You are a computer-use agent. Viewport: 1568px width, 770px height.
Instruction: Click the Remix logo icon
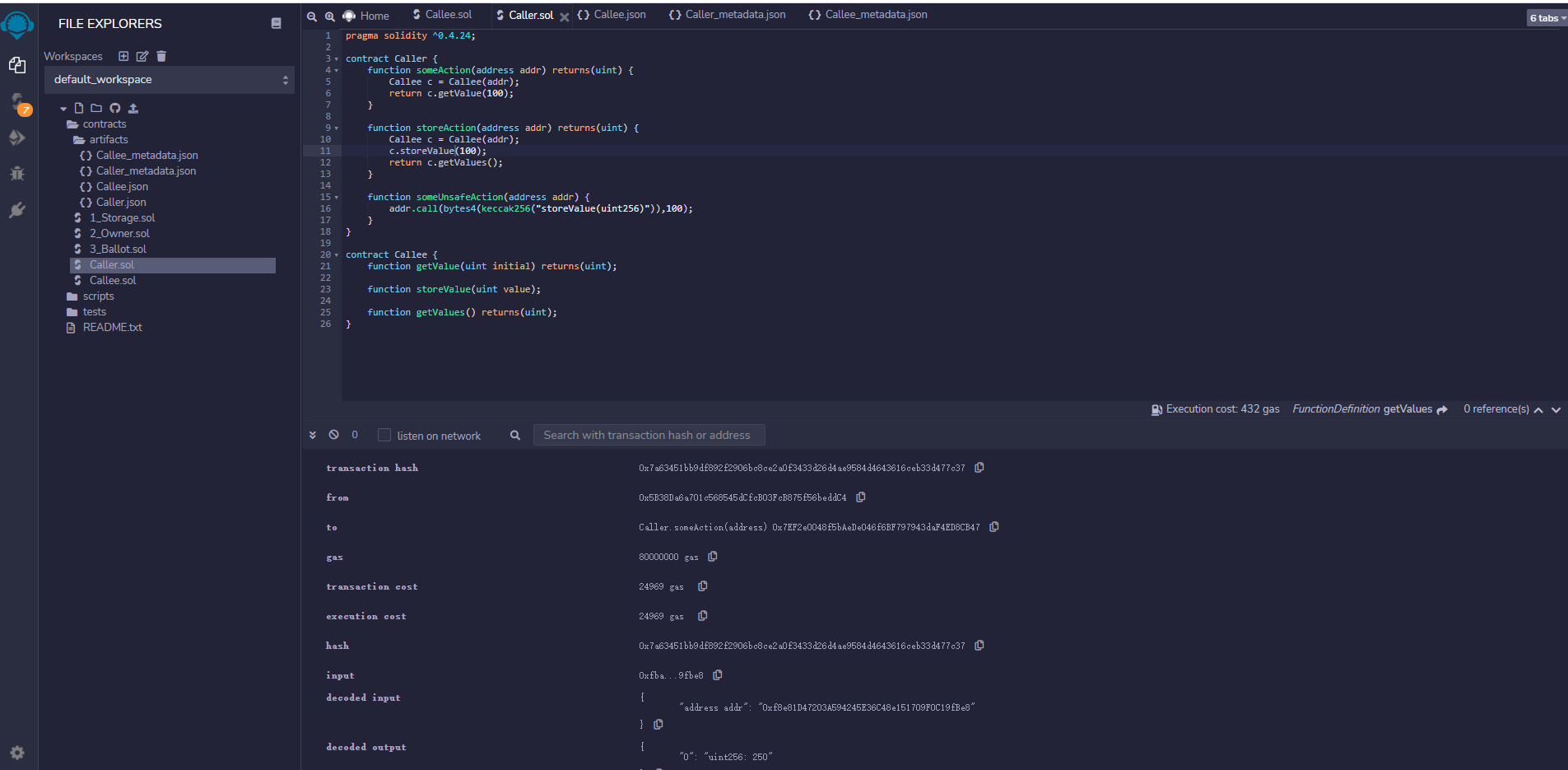click(x=17, y=25)
